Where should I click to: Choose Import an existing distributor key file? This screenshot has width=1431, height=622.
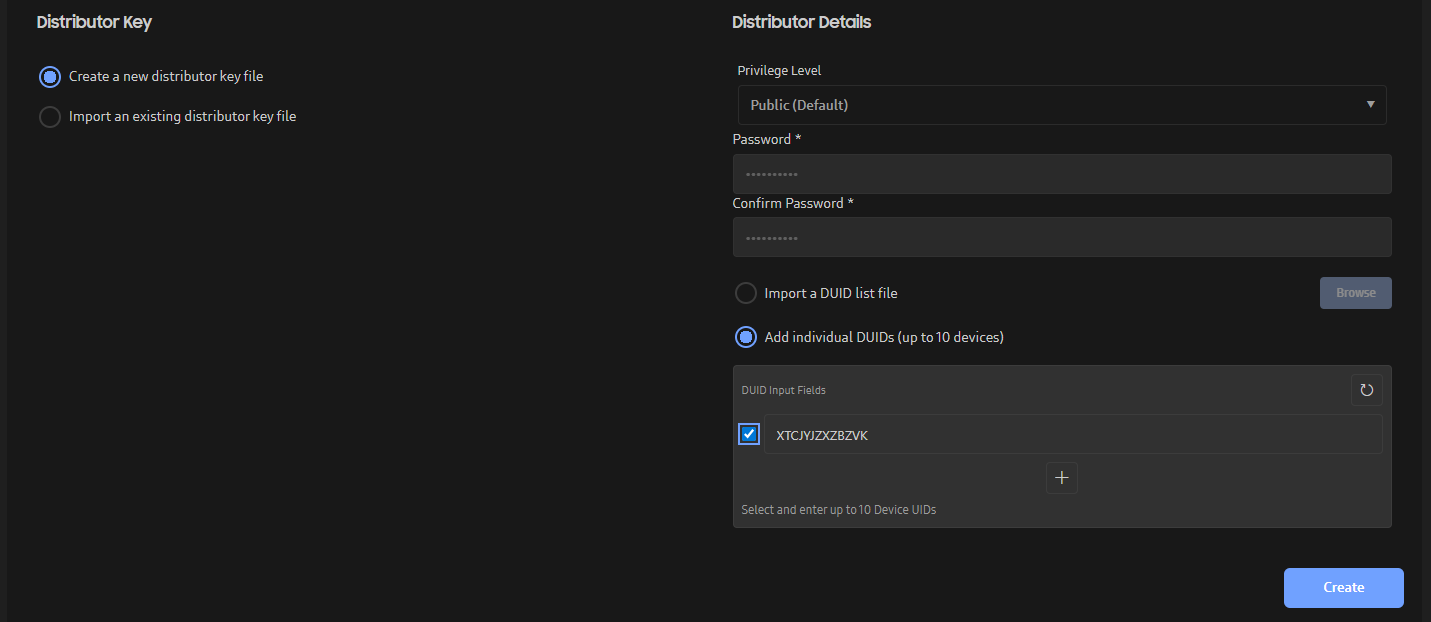pyautogui.click(x=50, y=117)
